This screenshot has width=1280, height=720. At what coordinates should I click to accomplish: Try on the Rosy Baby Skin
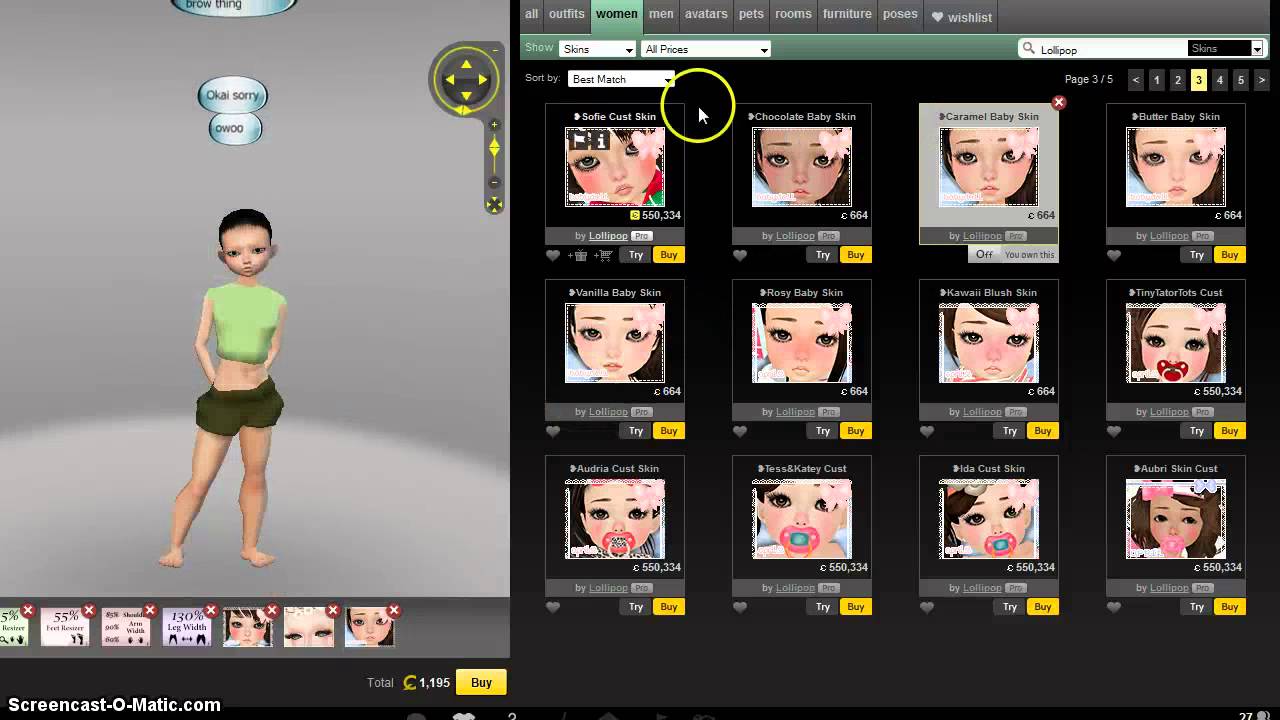(x=823, y=431)
